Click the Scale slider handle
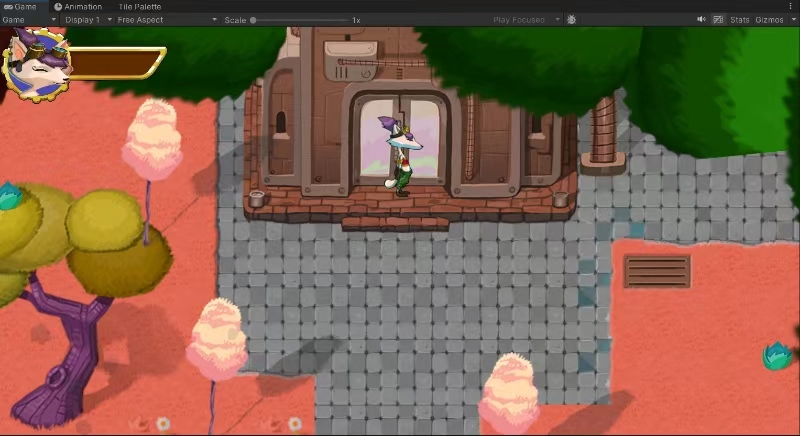The image size is (800, 436). point(253,20)
